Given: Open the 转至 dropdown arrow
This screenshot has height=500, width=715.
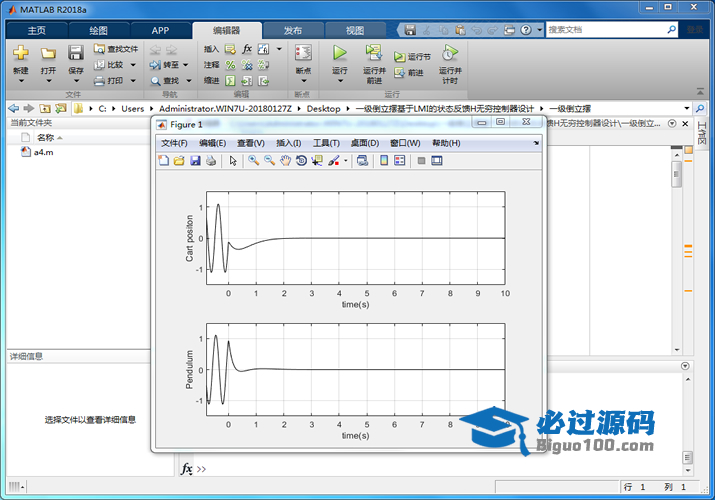Looking at the screenshot, I should (186, 65).
